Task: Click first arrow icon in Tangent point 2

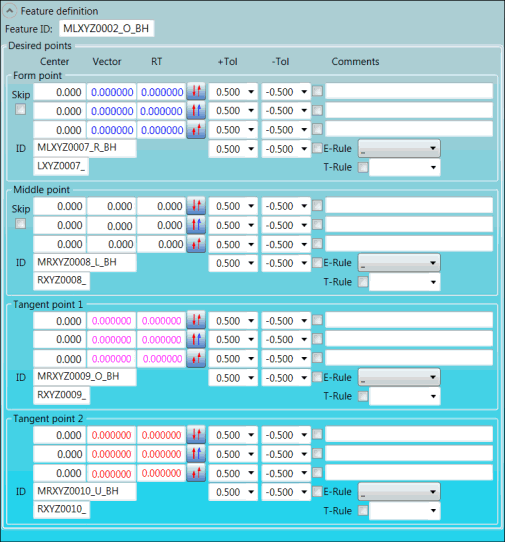Action: point(196,434)
